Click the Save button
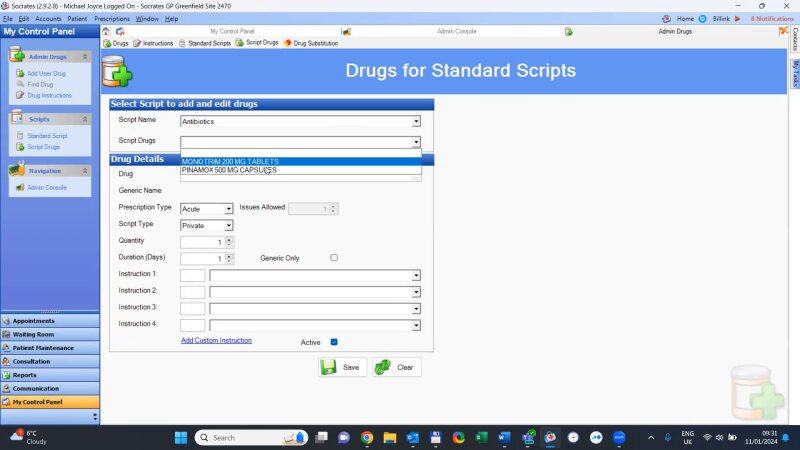Viewport: 800px width, 450px height. [343, 367]
